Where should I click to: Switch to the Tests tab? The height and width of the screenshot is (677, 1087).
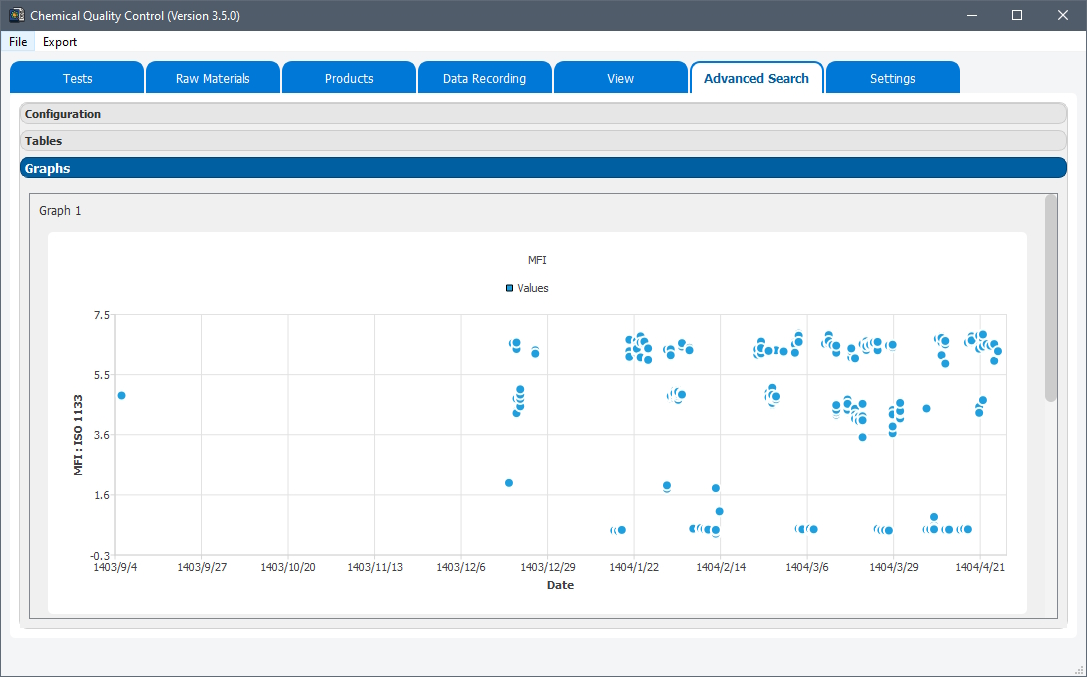[76, 77]
